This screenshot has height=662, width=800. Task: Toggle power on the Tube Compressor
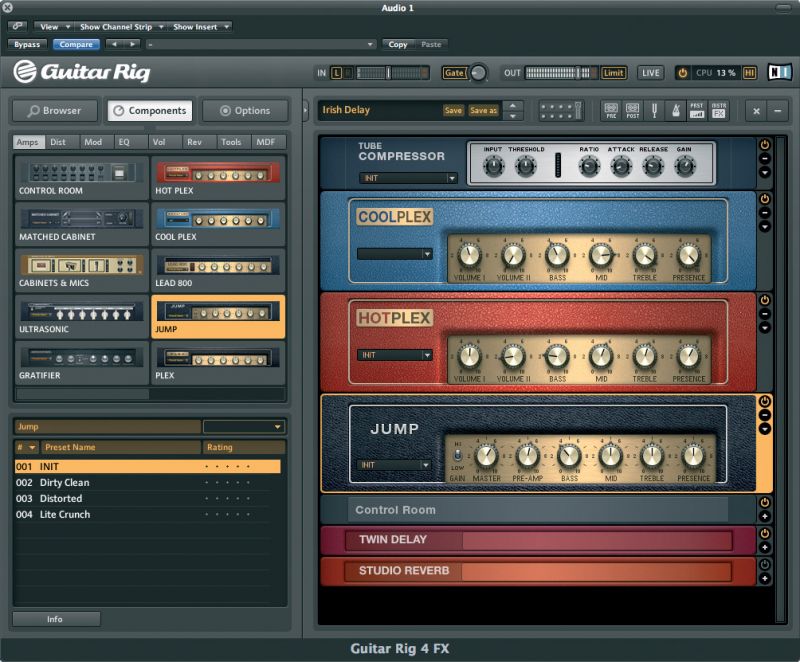click(764, 145)
